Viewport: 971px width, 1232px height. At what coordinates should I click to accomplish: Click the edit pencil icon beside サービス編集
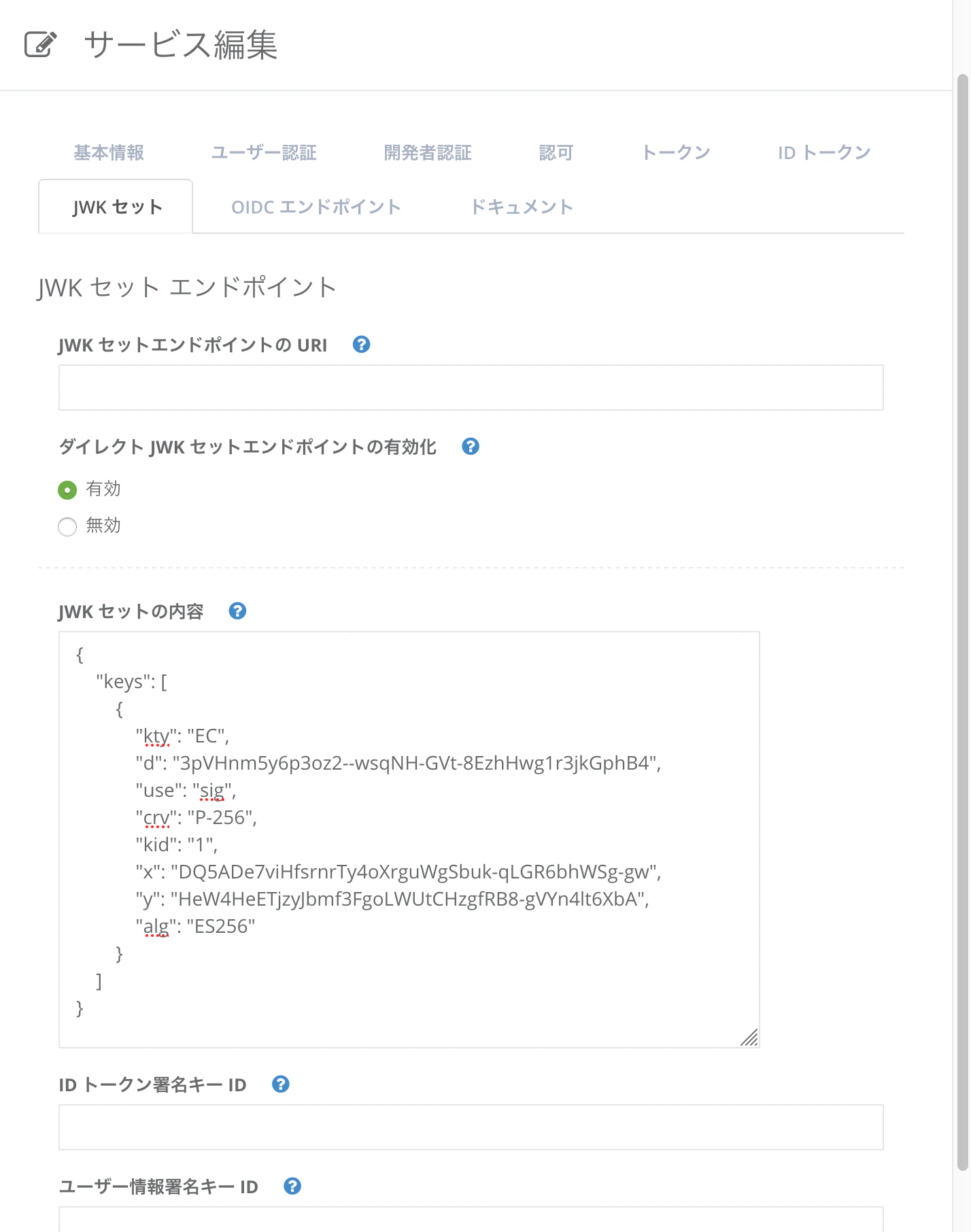click(x=38, y=44)
